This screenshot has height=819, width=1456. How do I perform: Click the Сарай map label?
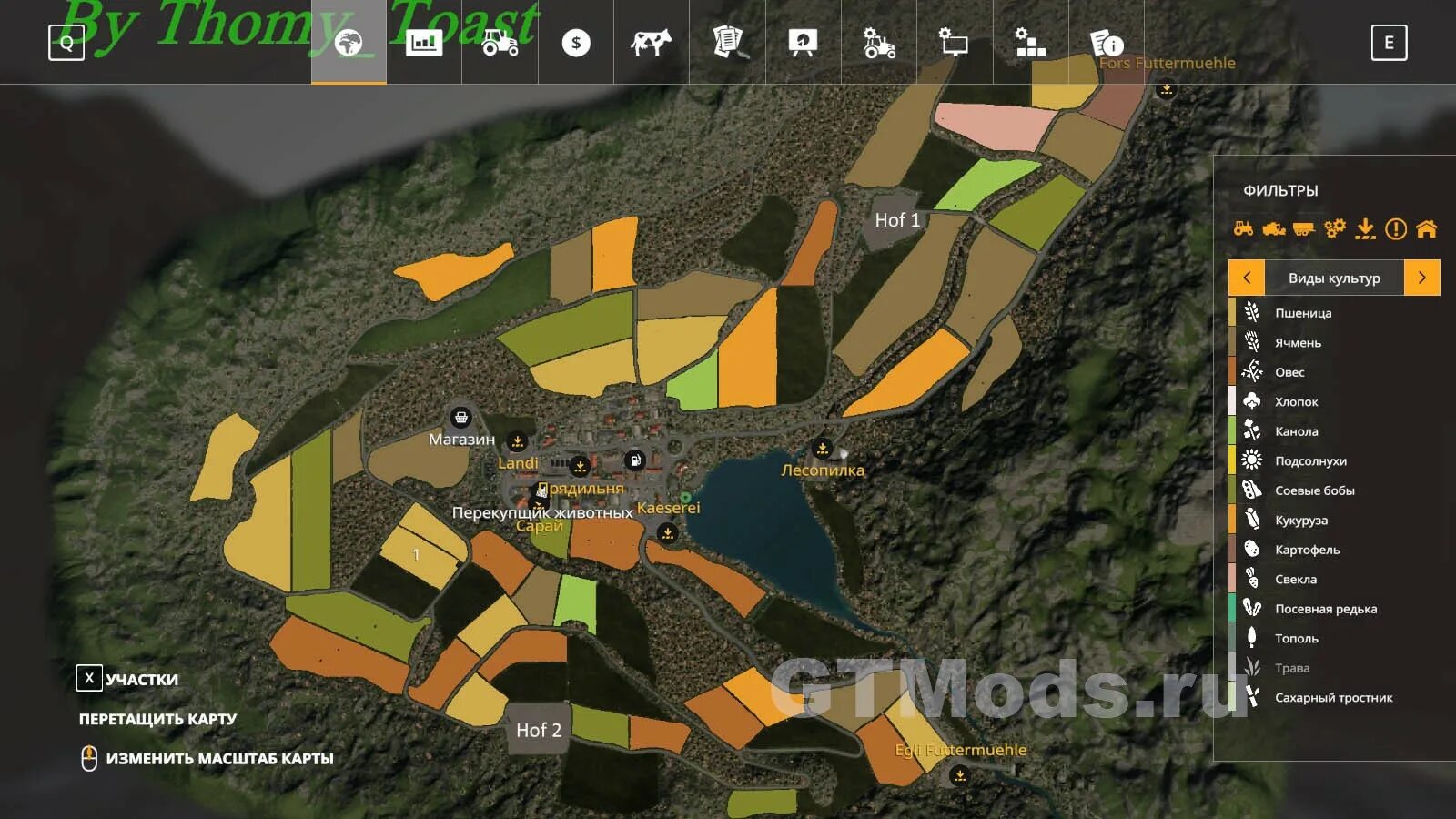pos(540,526)
